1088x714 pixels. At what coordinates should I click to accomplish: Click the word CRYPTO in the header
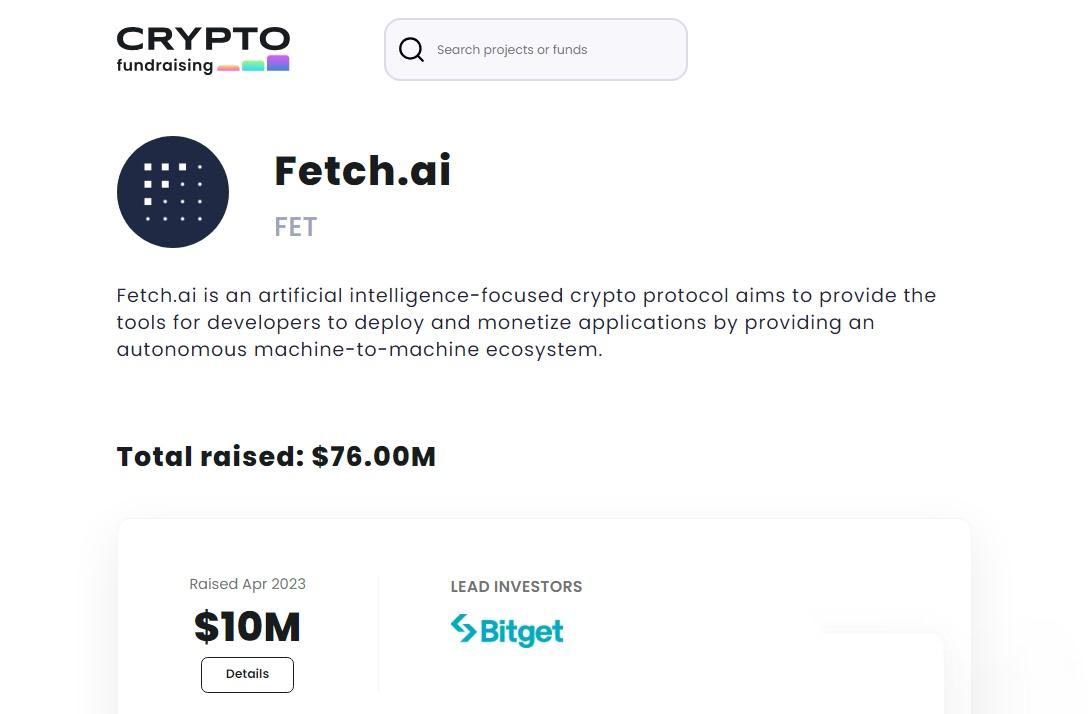point(203,39)
